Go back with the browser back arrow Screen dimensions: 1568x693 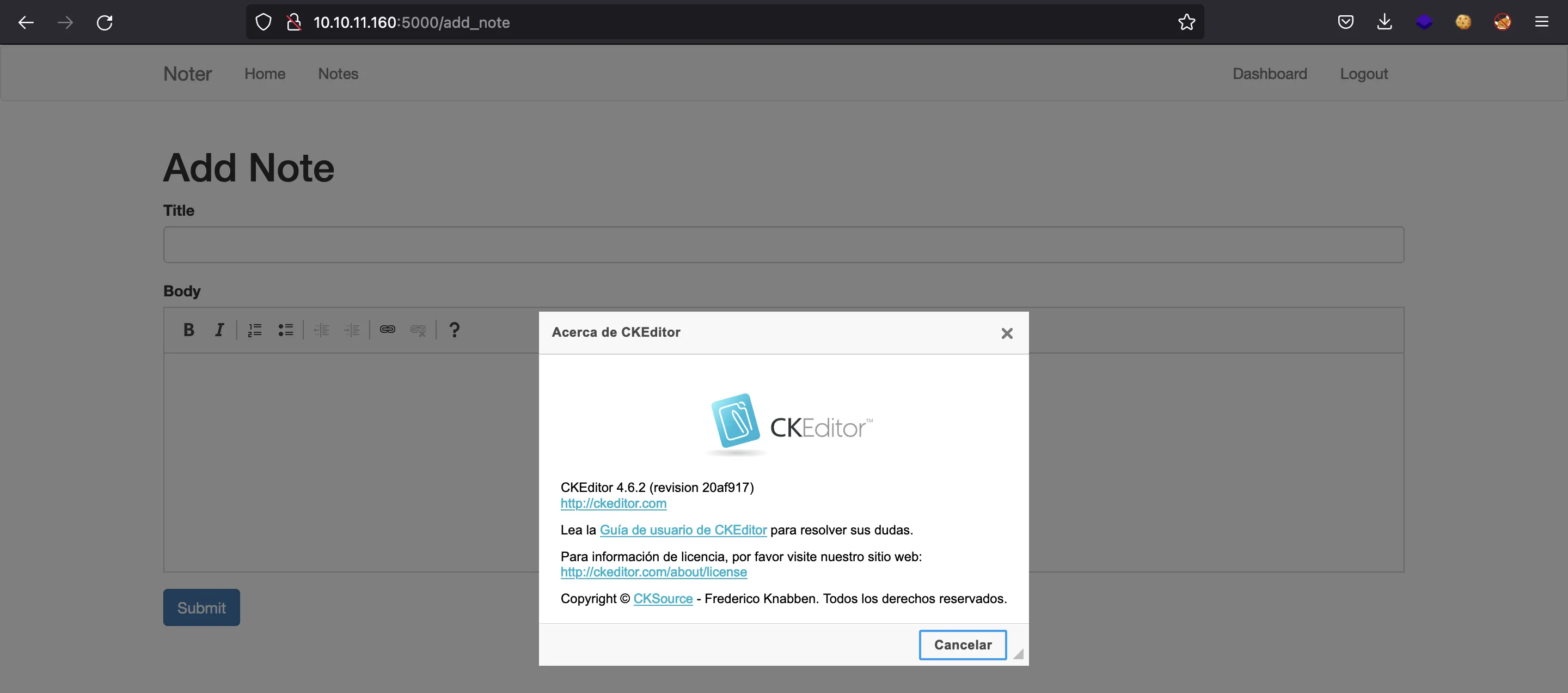26,22
